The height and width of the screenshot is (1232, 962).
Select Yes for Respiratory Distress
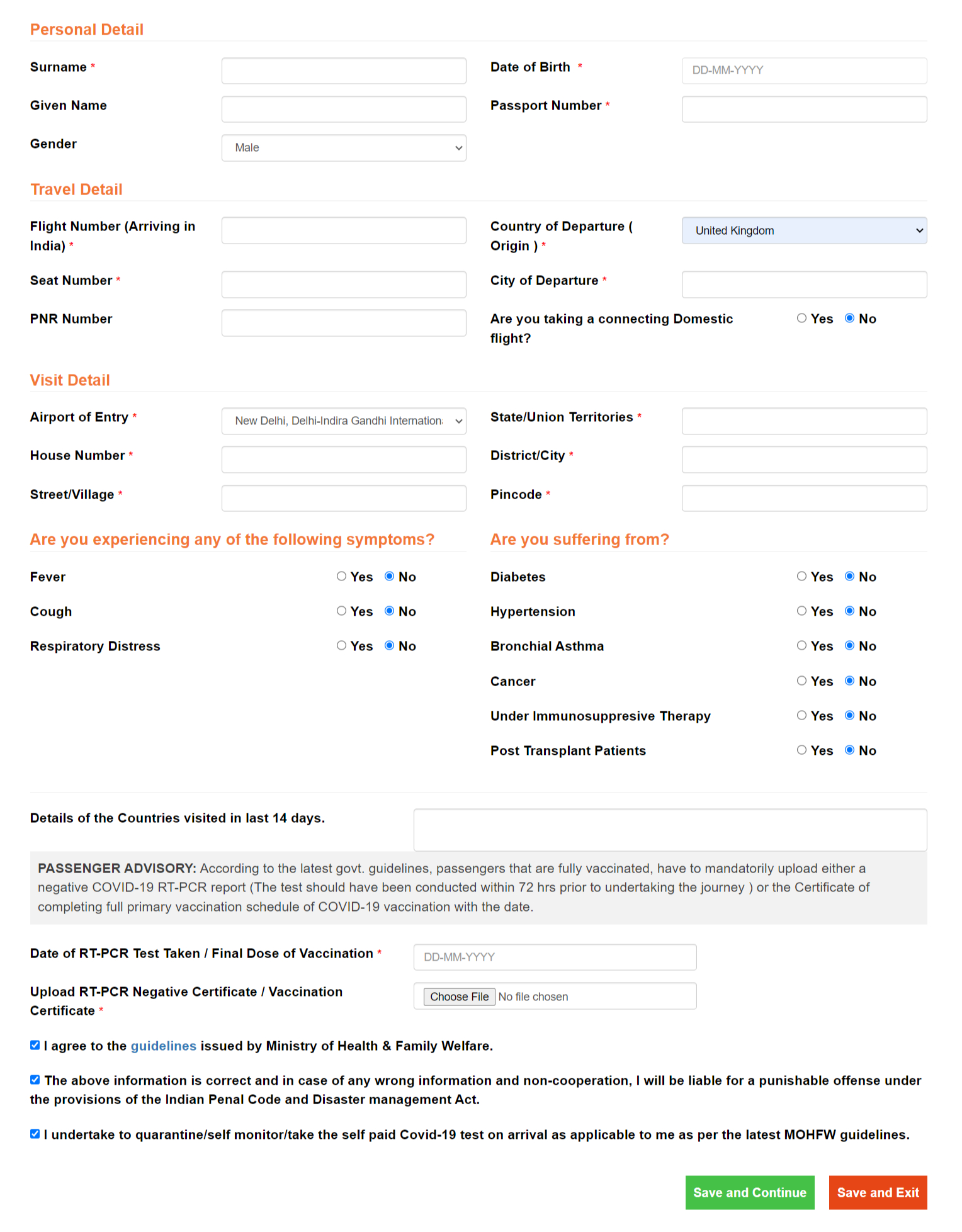341,646
